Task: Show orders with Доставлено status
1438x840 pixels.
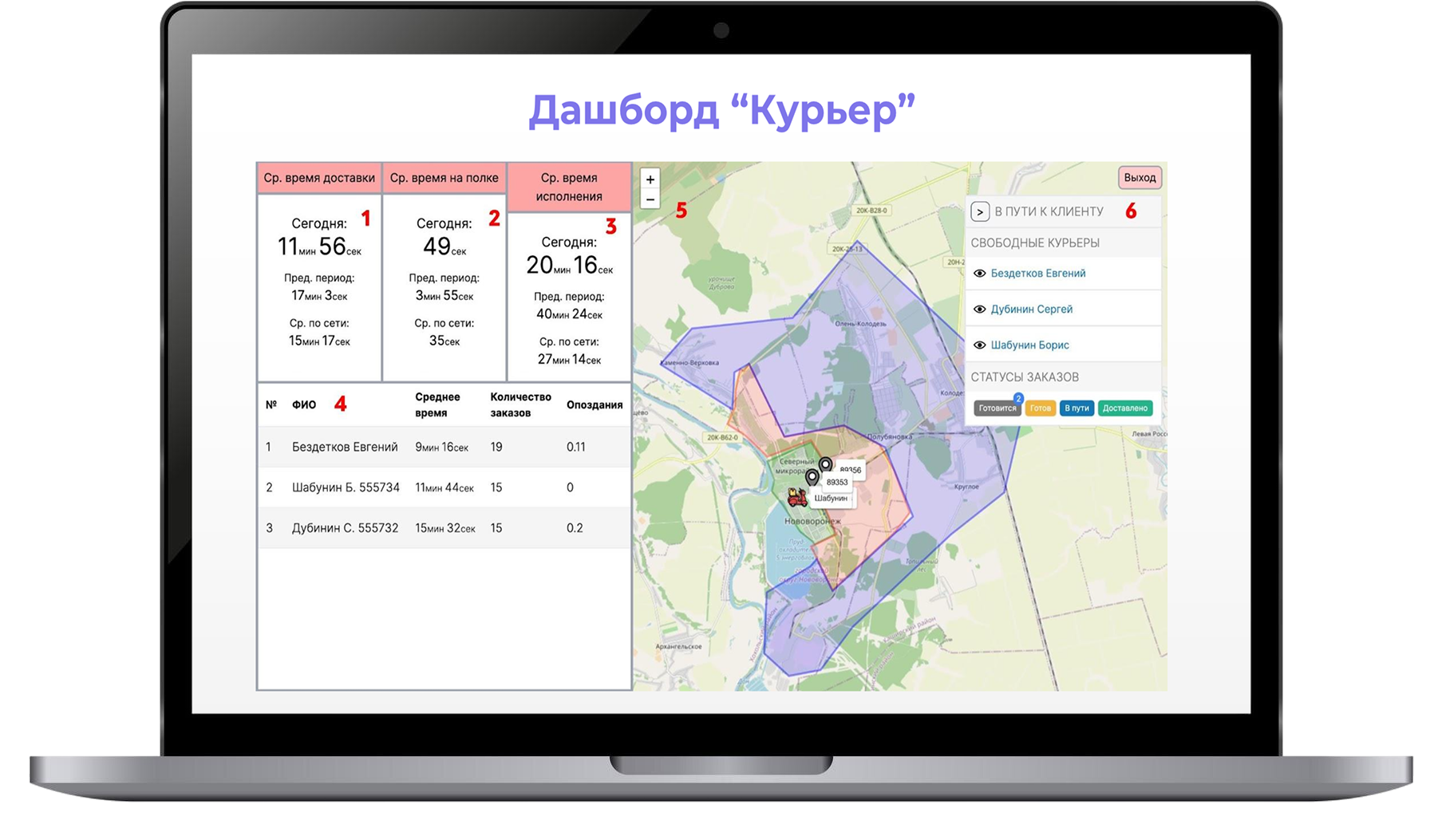Action: pyautogui.click(x=1124, y=408)
